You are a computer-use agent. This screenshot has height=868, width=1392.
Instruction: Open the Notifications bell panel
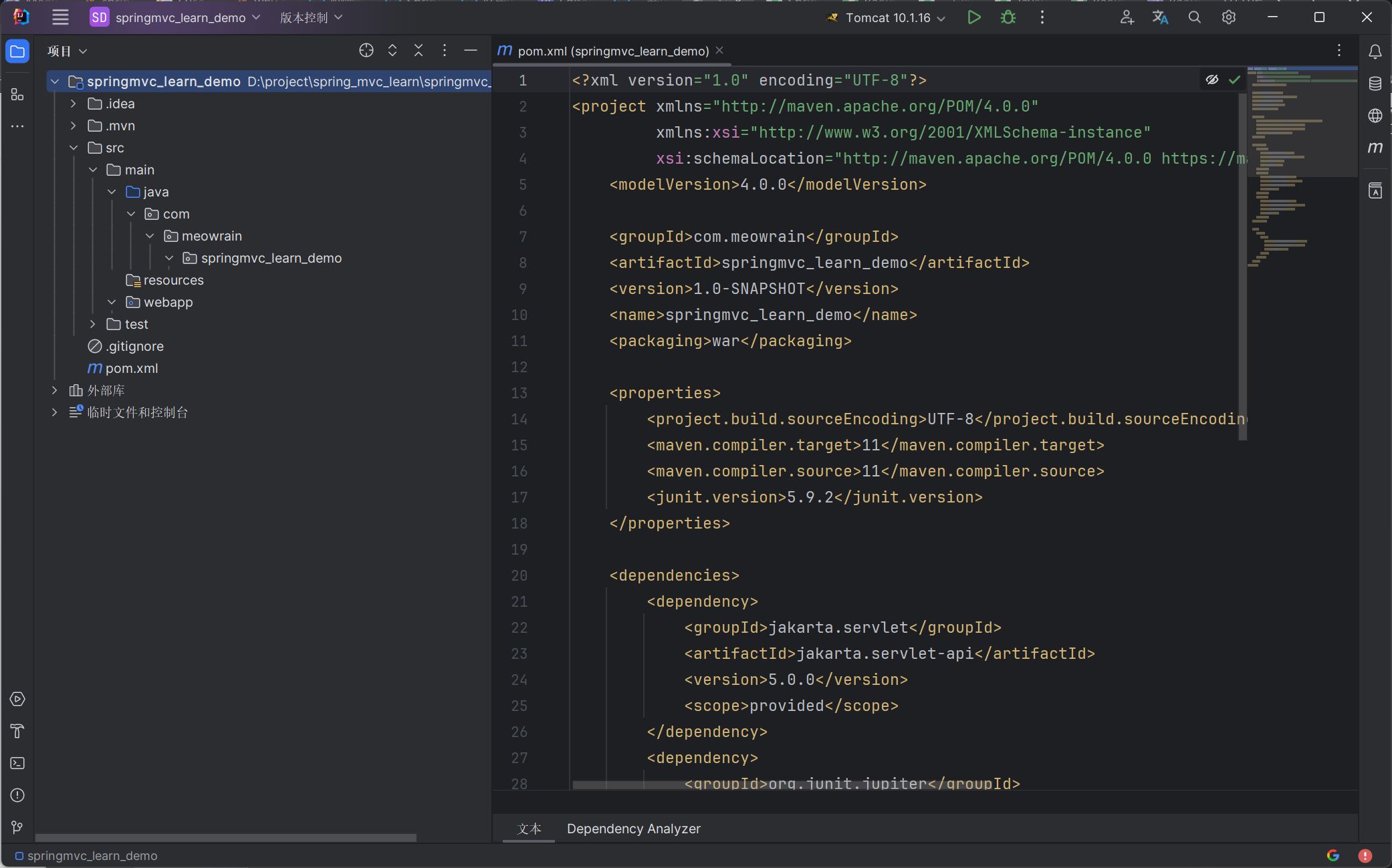point(1375,51)
